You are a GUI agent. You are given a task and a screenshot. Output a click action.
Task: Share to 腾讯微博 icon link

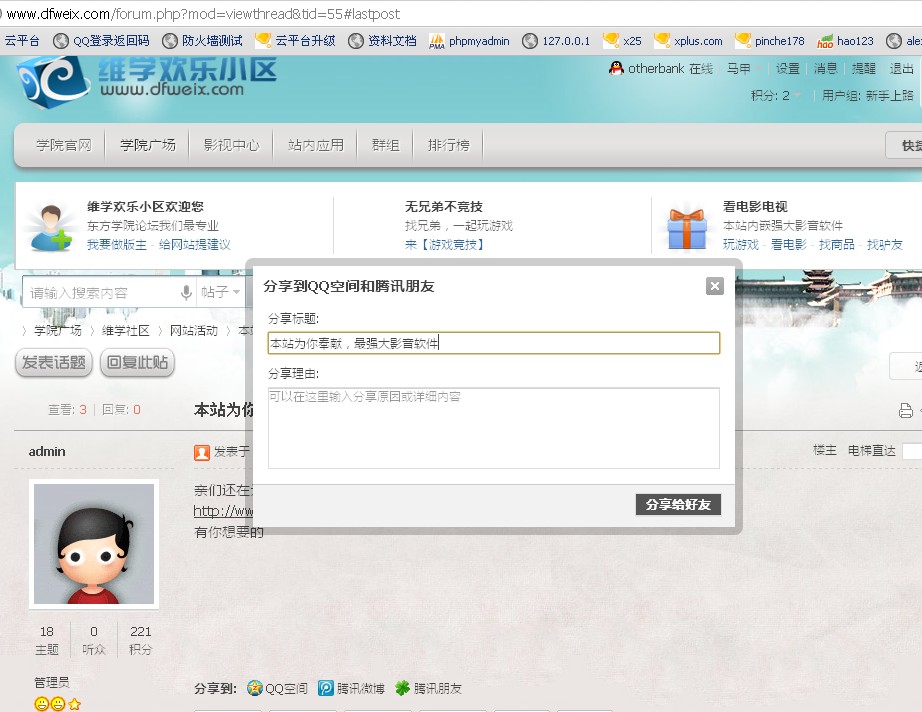(351, 688)
